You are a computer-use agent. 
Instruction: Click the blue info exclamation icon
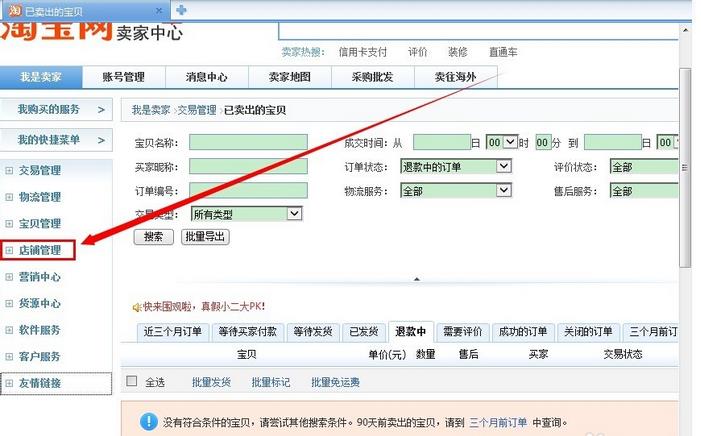click(x=148, y=421)
